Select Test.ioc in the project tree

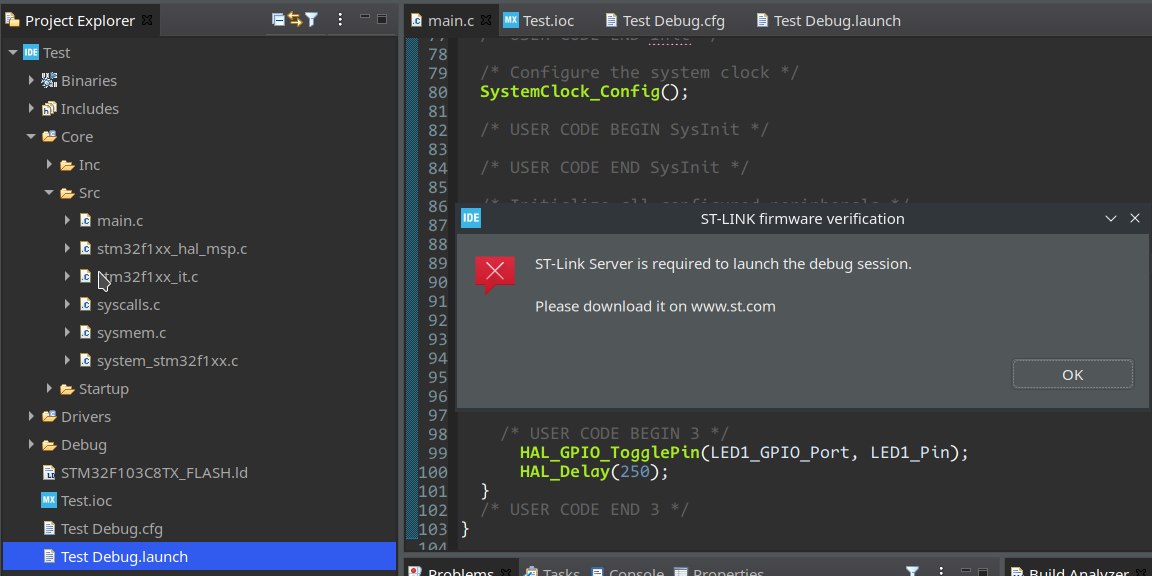pos(87,500)
